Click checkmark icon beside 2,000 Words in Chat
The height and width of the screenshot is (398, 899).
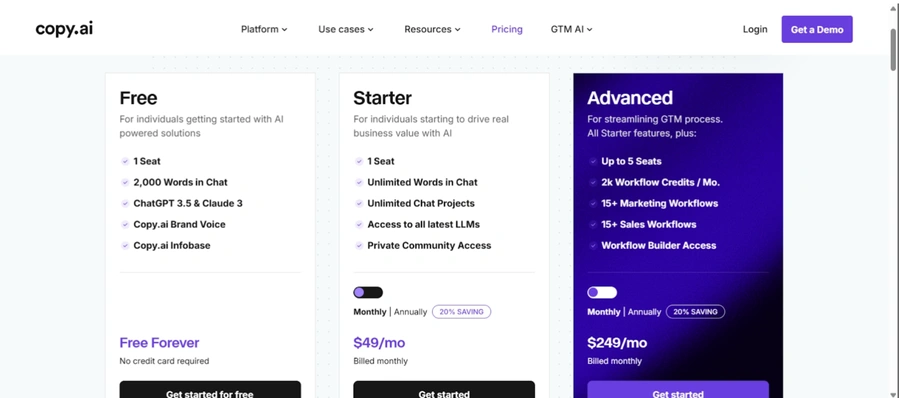tap(125, 182)
